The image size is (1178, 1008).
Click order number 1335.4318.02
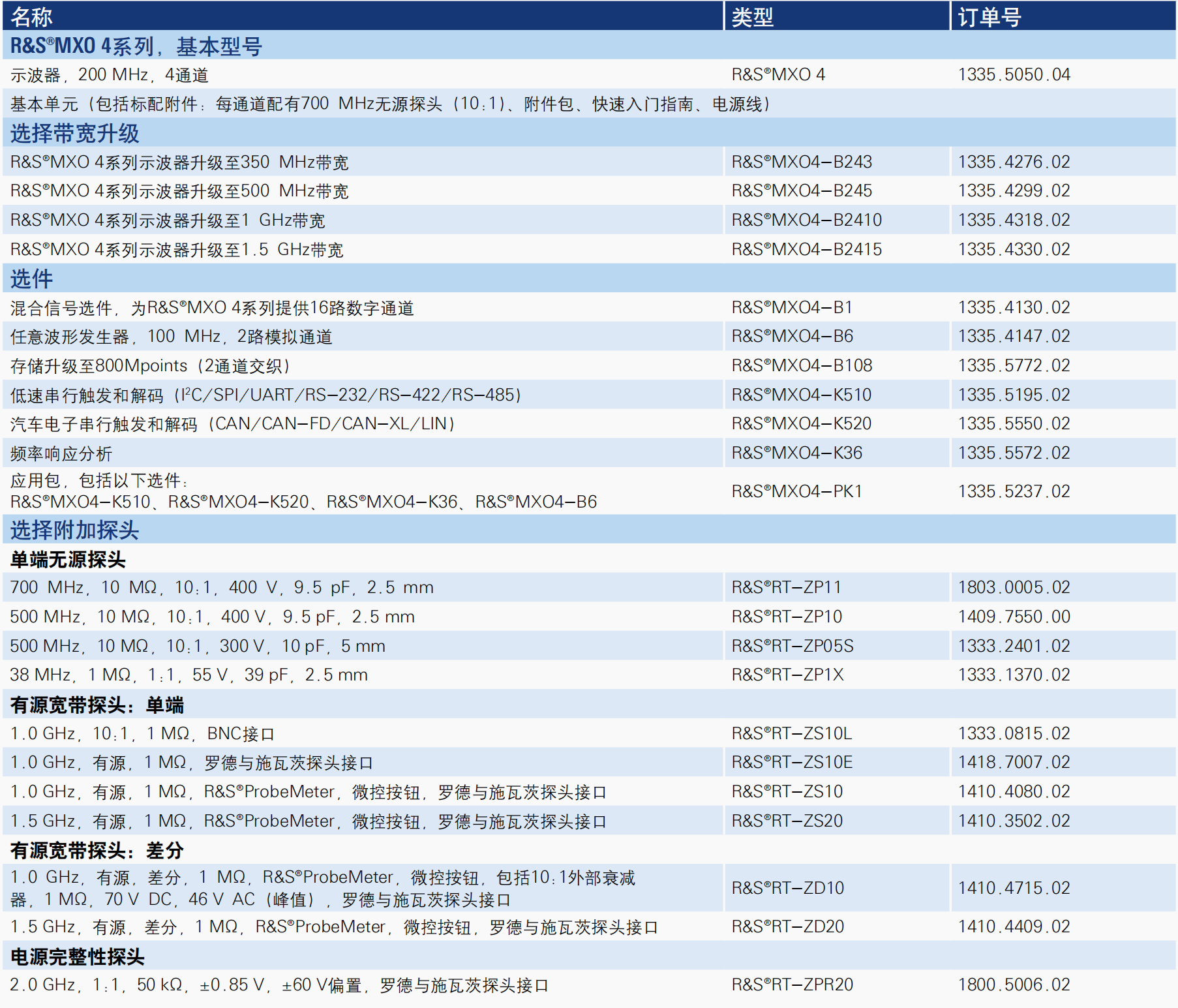pyautogui.click(x=1014, y=220)
